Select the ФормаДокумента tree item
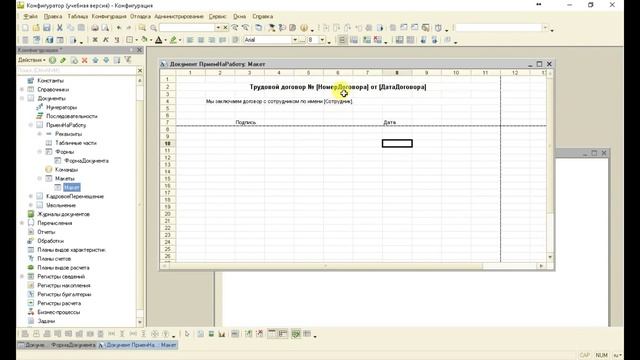640x360 pixels. pyautogui.click(x=87, y=161)
